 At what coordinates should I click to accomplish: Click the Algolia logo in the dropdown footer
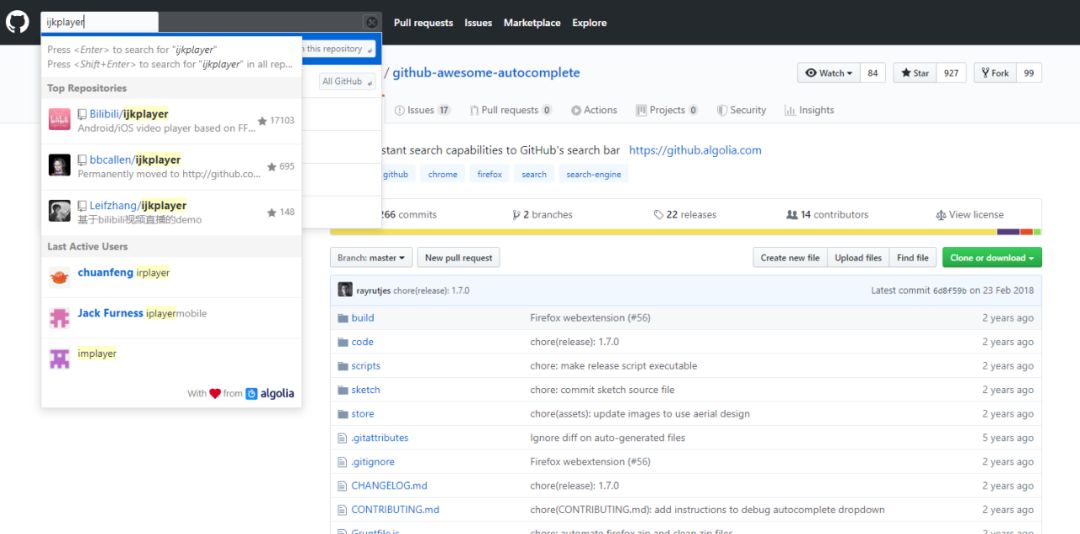[270, 393]
